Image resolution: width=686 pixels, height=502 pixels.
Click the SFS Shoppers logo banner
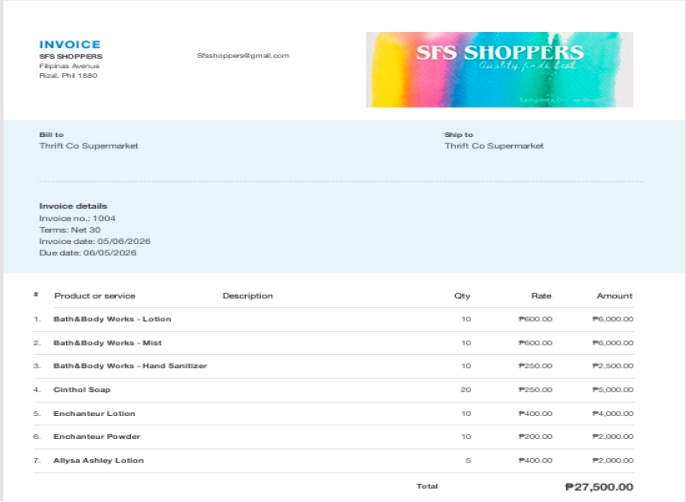[500, 70]
